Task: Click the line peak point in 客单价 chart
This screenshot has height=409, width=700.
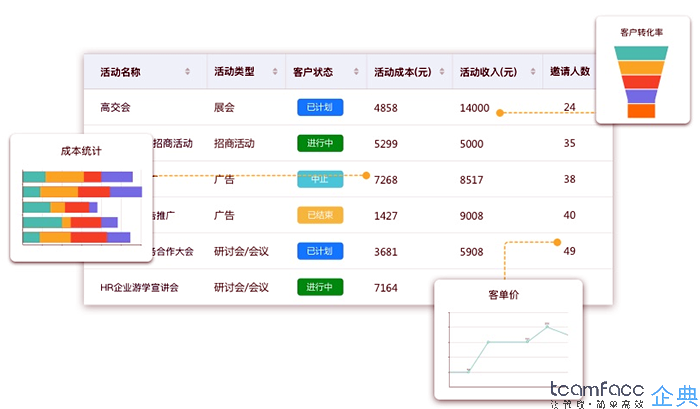Action: (547, 326)
